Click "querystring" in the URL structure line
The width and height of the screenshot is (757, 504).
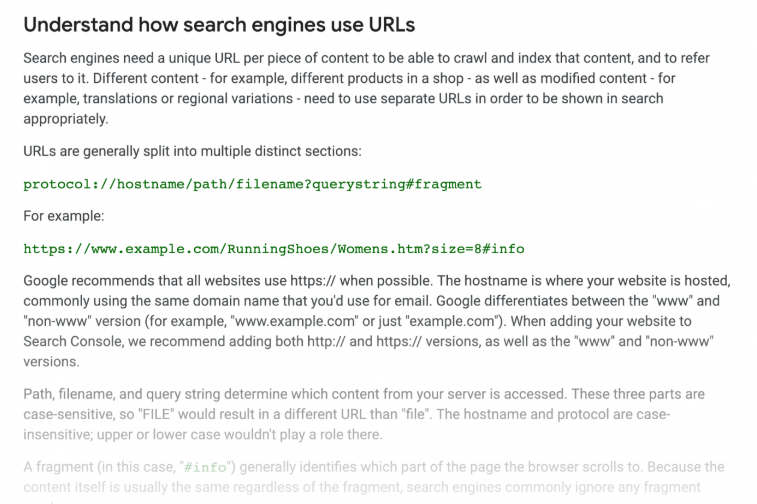[x=359, y=184]
